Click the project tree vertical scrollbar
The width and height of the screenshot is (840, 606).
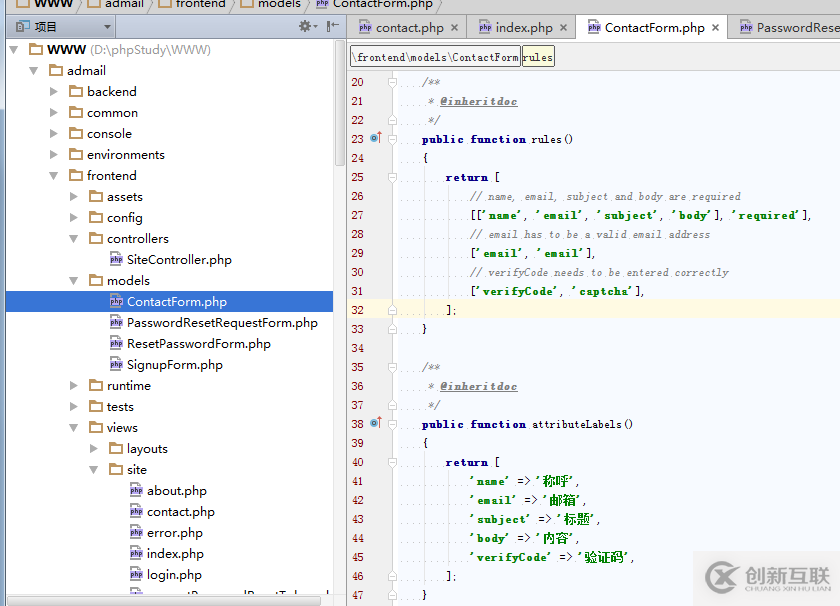tap(340, 100)
